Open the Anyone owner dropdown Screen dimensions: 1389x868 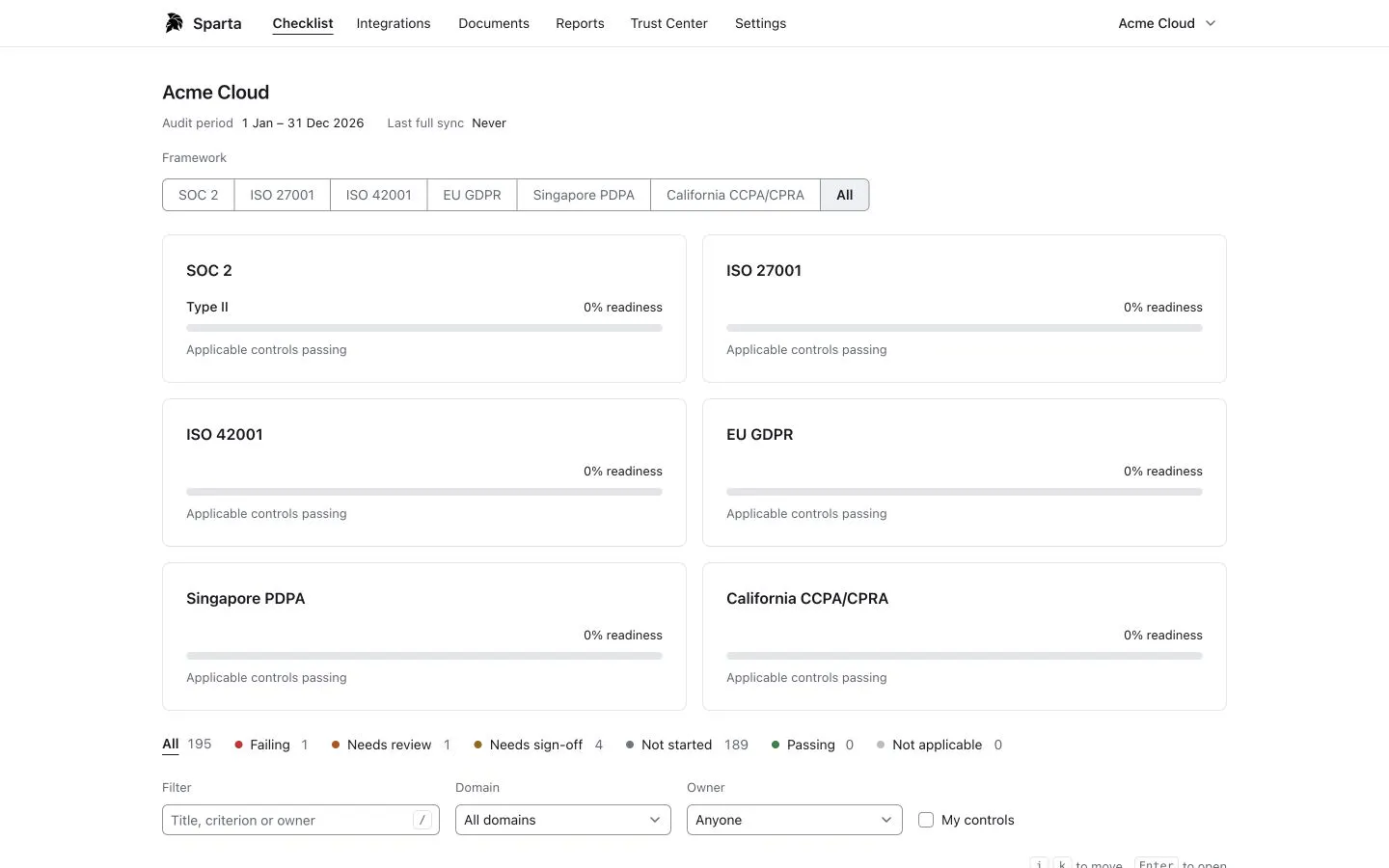tap(795, 820)
